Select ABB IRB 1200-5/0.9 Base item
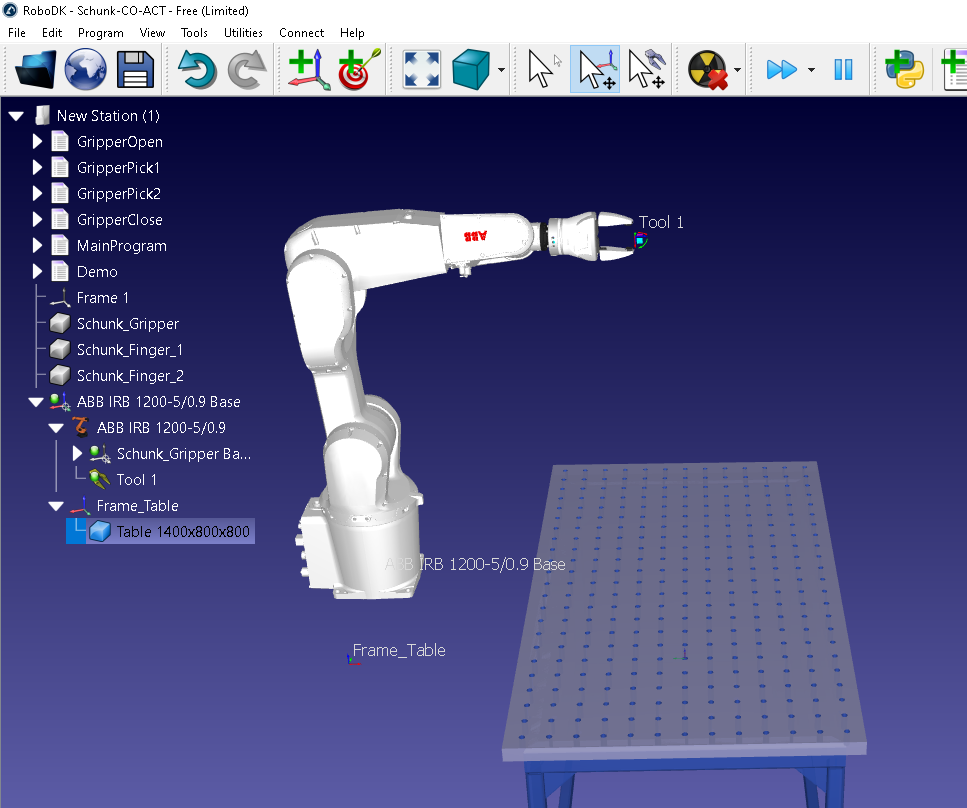The width and height of the screenshot is (967, 808). click(x=158, y=402)
